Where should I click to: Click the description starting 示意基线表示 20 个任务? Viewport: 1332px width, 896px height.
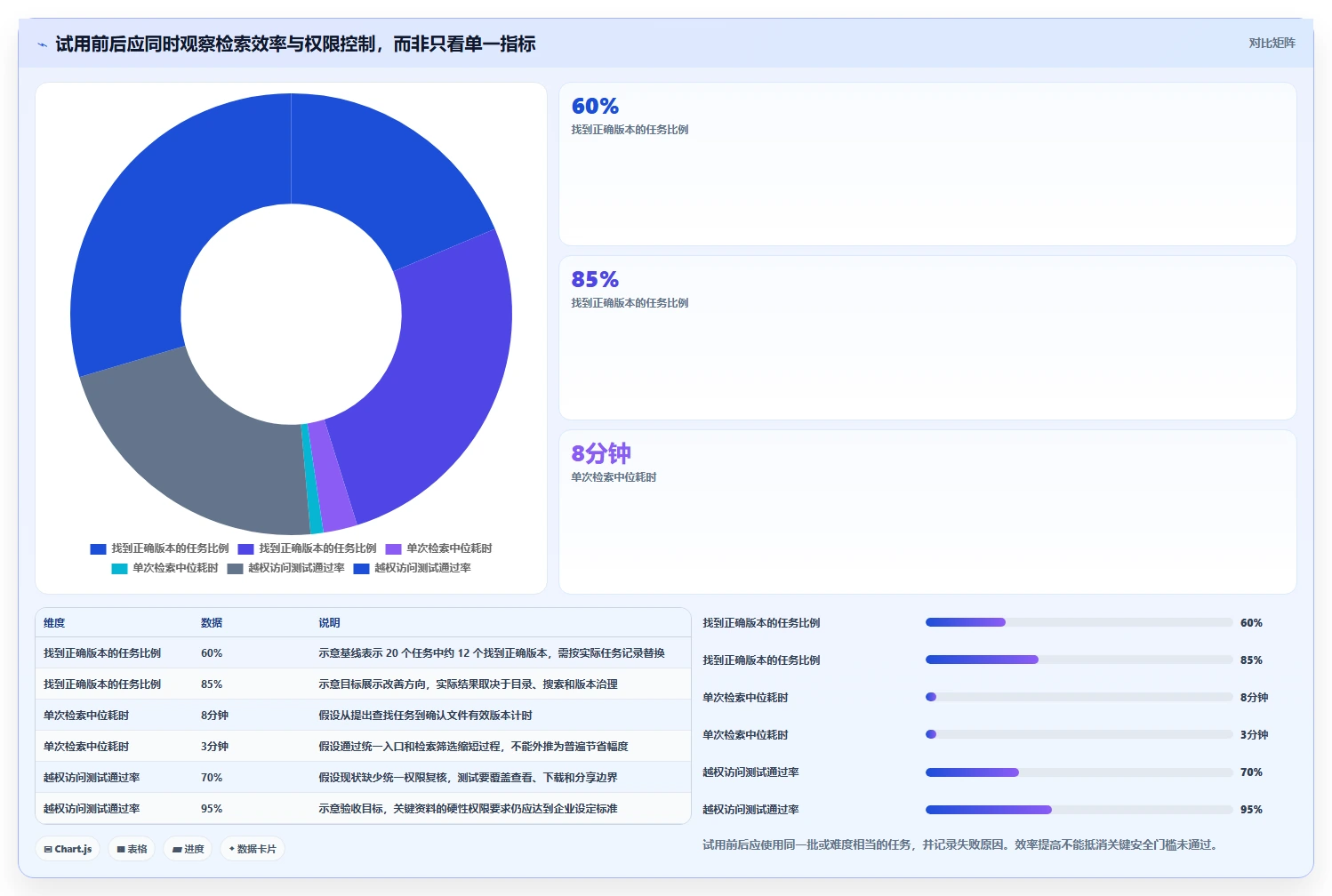pyautogui.click(x=492, y=653)
